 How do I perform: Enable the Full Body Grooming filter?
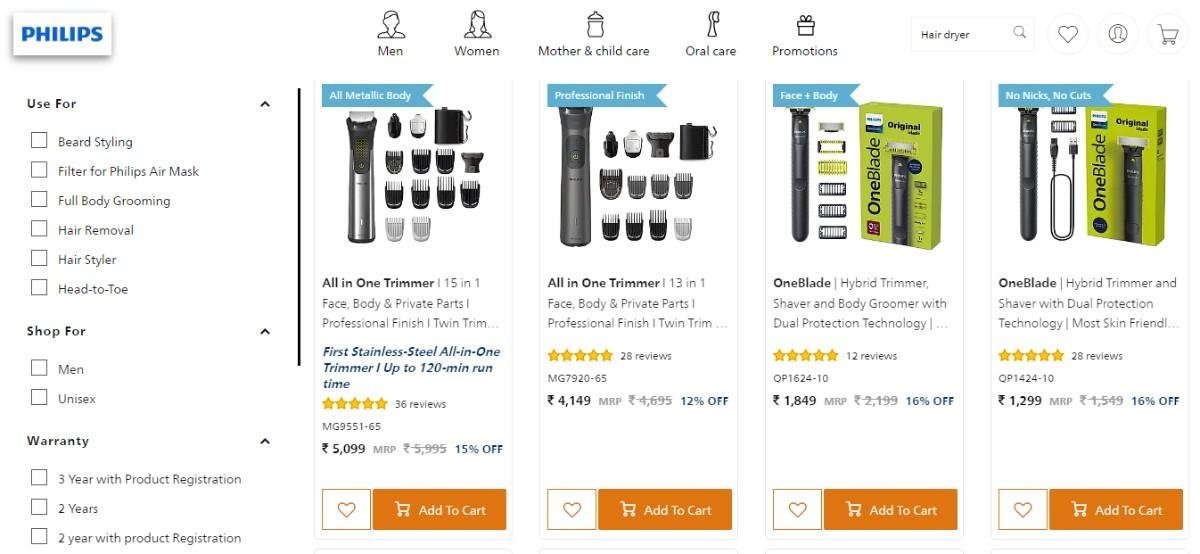(39, 200)
